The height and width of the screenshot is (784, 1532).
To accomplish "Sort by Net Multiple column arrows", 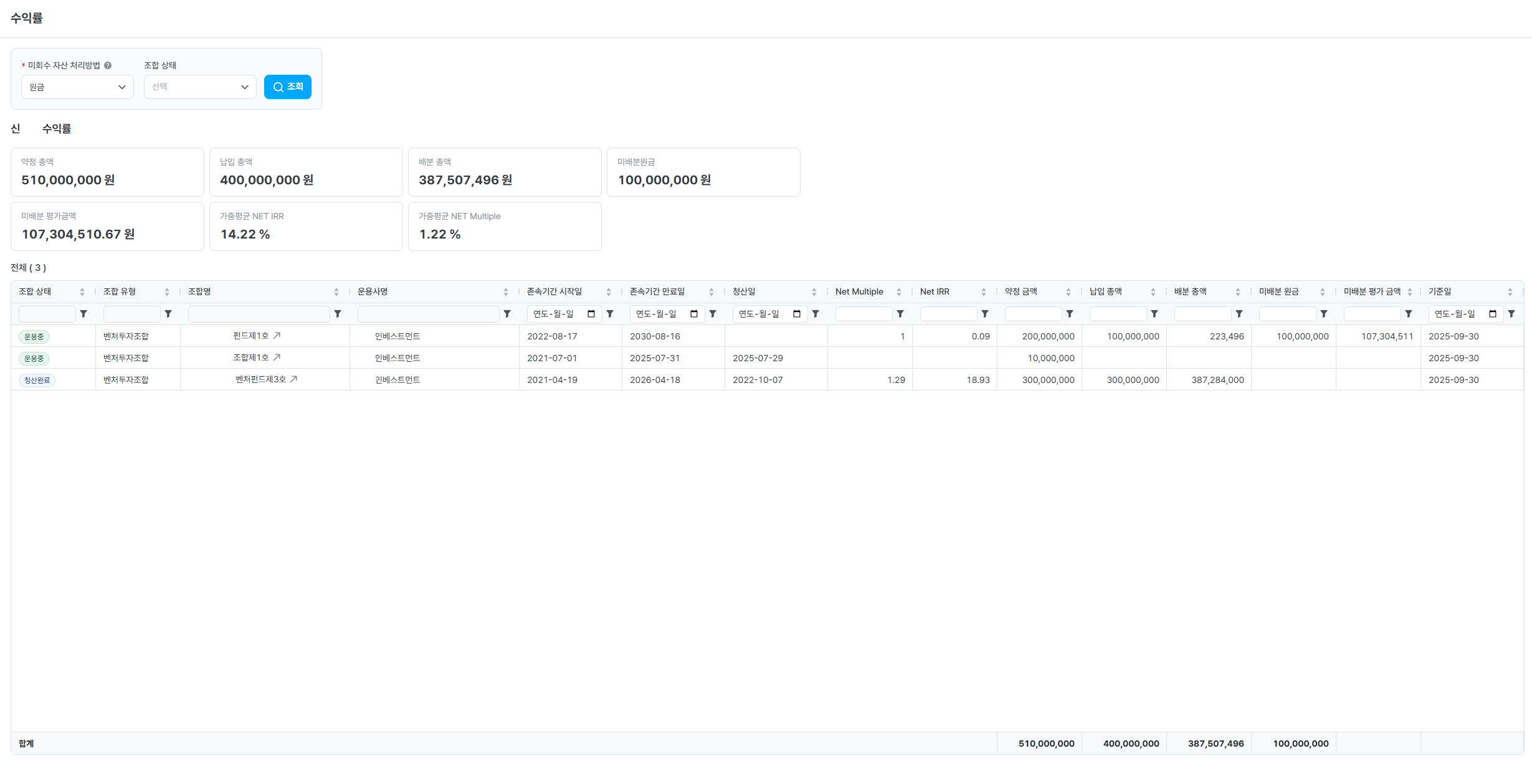I will click(899, 292).
